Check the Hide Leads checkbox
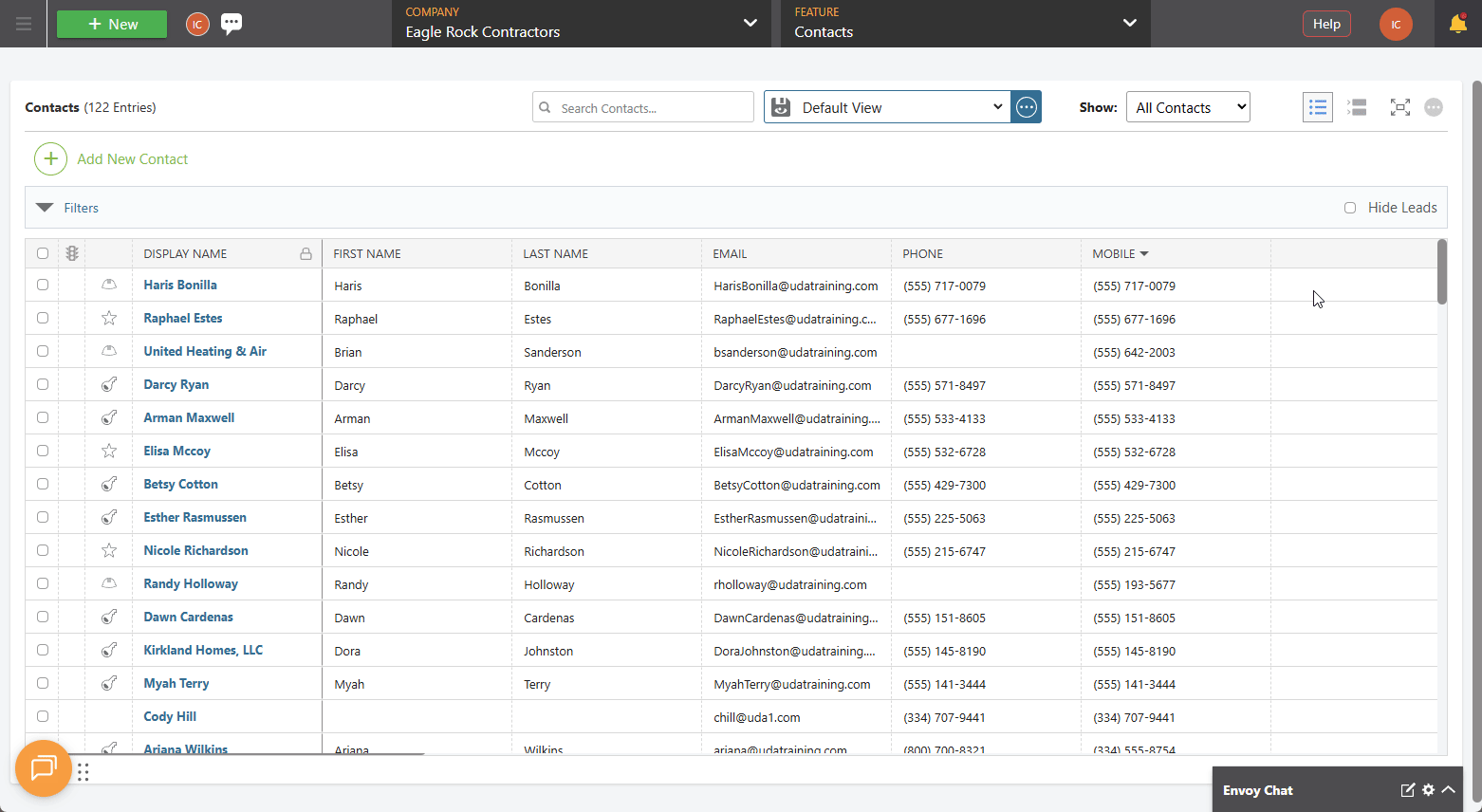The image size is (1482, 812). [x=1350, y=208]
